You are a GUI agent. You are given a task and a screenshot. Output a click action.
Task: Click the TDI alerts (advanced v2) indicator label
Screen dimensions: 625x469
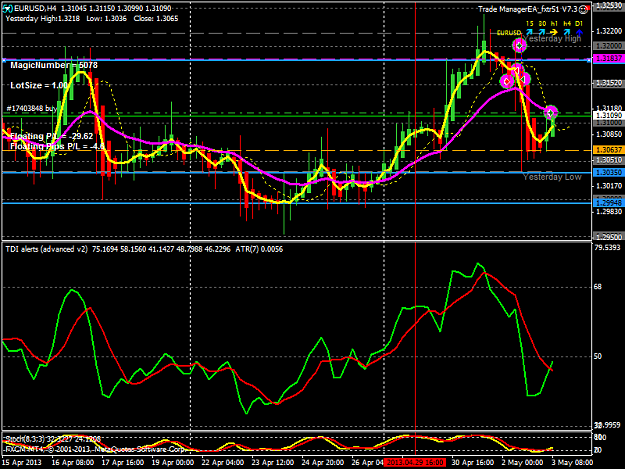(x=47, y=249)
